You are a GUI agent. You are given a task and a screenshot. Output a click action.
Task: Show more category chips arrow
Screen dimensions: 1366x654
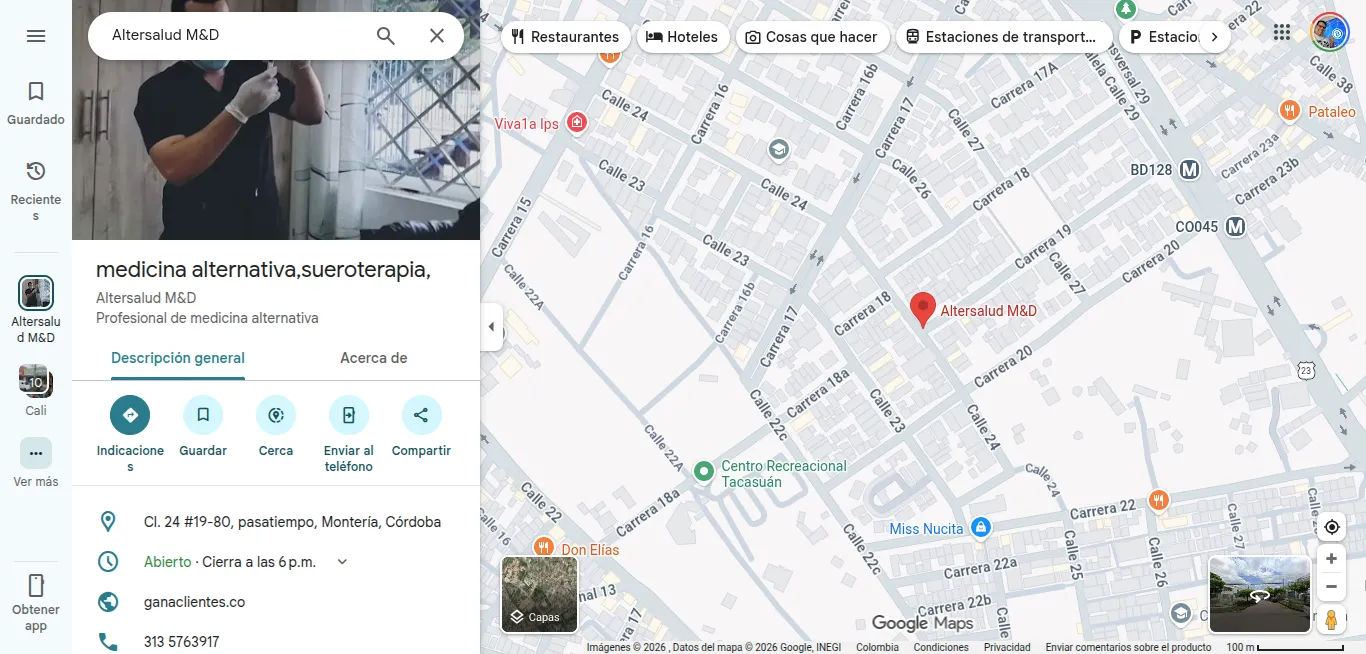tap(1214, 37)
